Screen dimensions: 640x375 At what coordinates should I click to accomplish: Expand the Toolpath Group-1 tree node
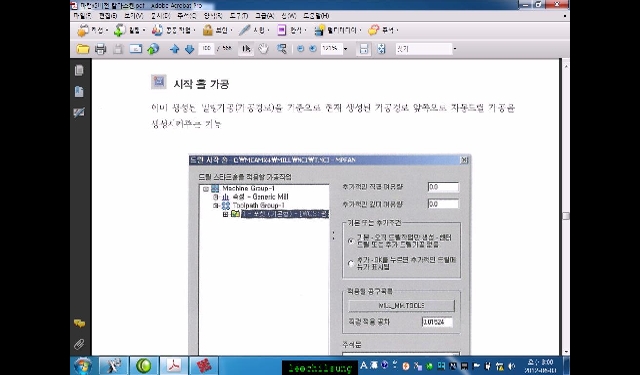216,205
